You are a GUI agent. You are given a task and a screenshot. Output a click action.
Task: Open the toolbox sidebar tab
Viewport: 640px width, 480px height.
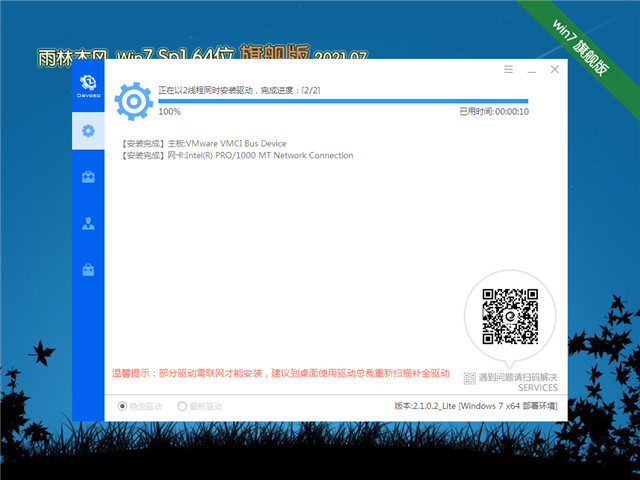[x=88, y=177]
